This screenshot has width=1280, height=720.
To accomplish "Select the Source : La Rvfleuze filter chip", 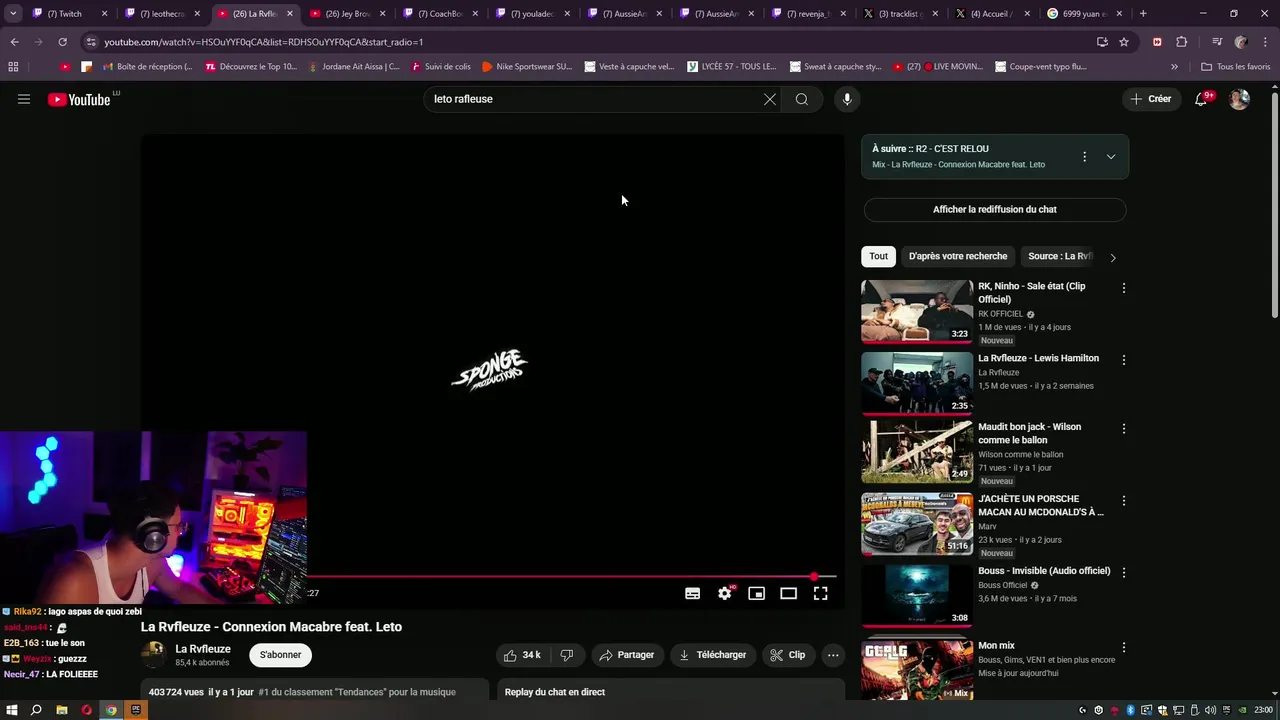I will coord(1060,257).
